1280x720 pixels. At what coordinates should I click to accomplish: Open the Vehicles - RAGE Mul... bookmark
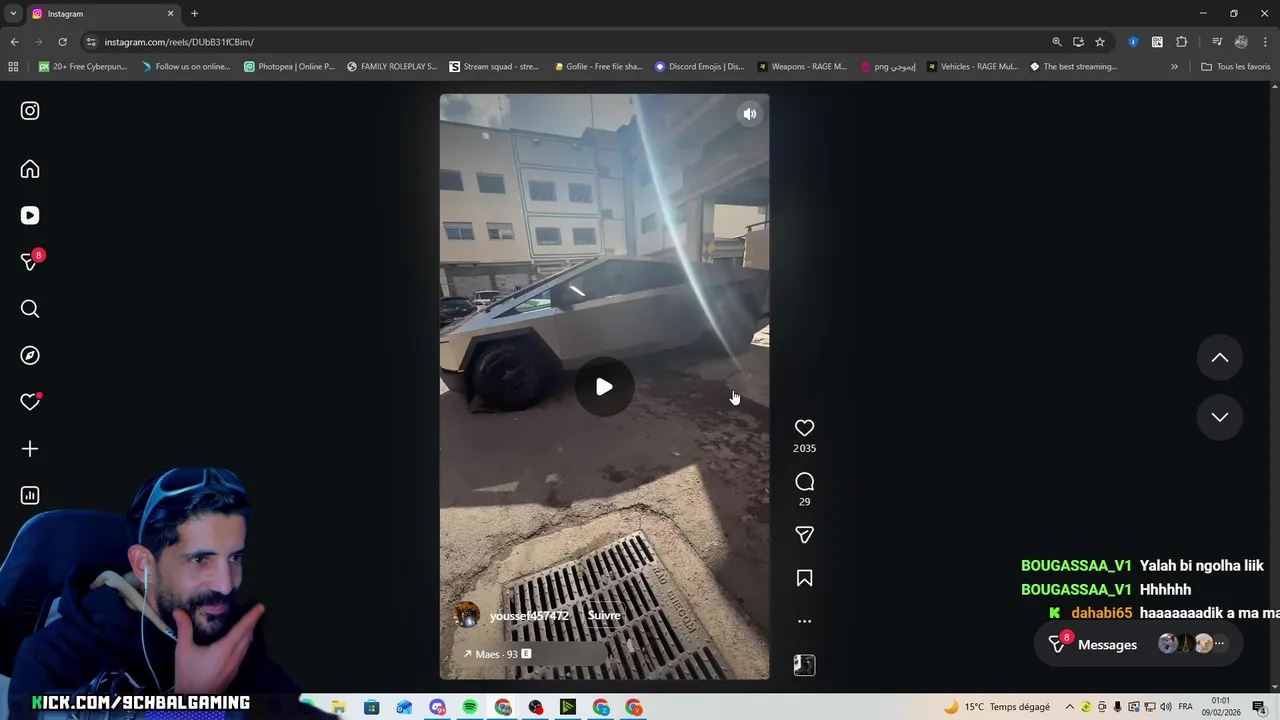pyautogui.click(x=972, y=67)
